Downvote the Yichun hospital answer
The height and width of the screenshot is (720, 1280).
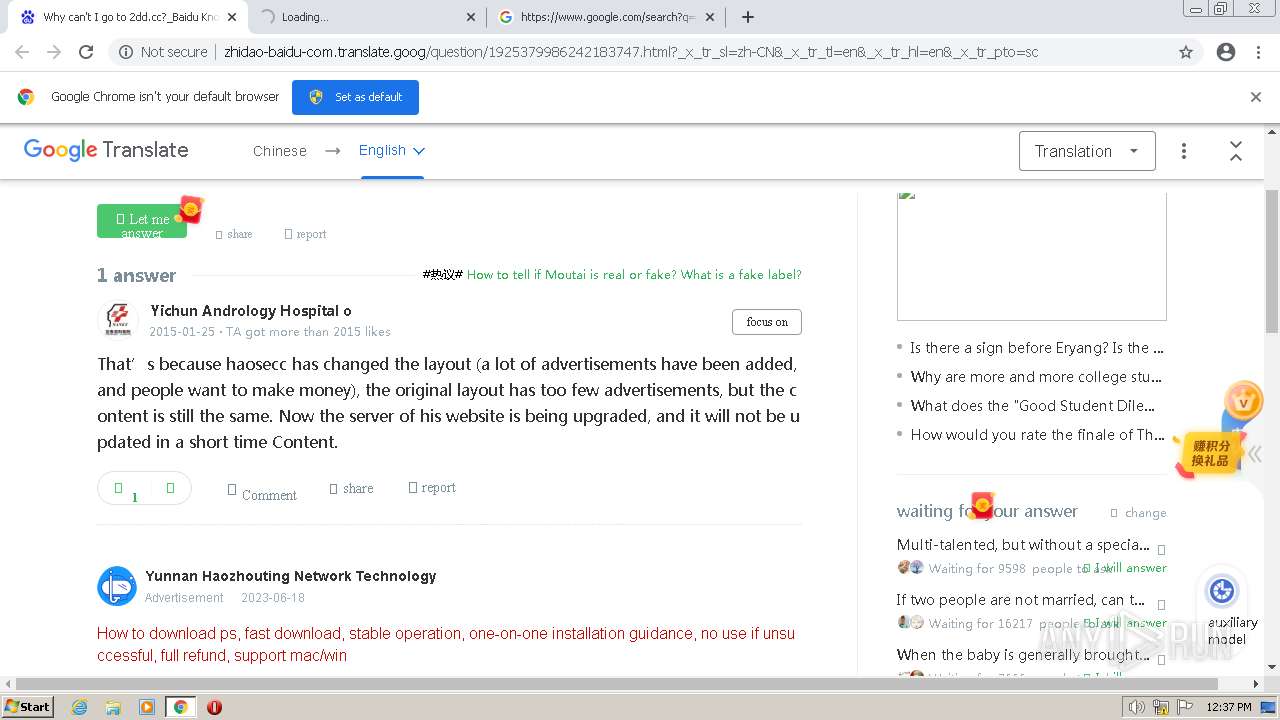(170, 488)
